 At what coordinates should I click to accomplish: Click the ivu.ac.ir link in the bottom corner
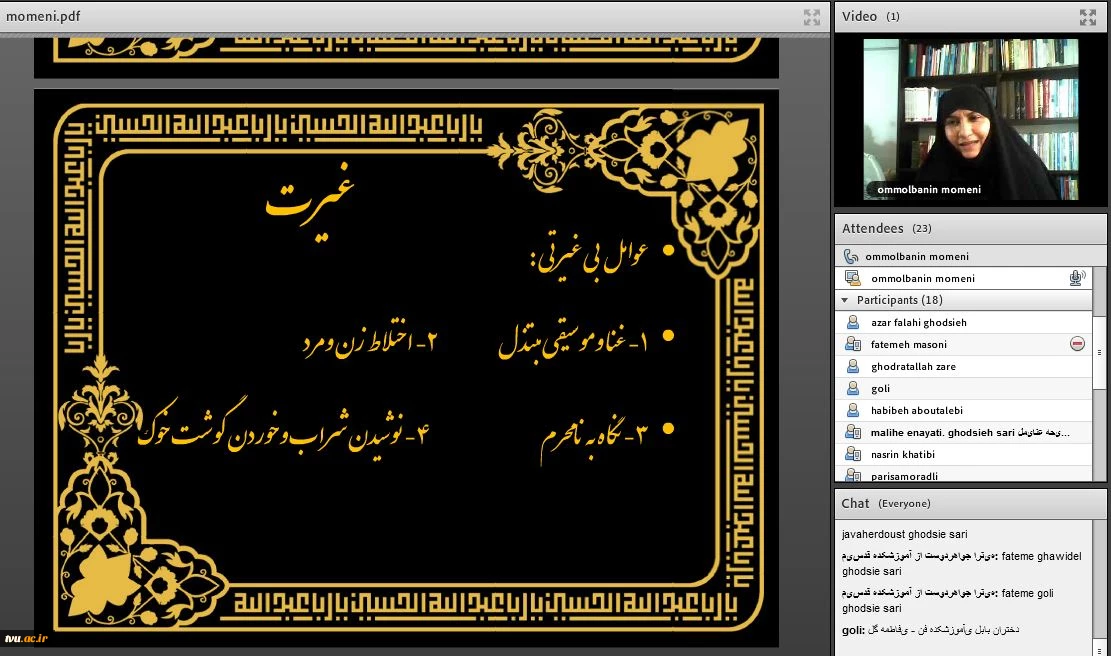26,637
